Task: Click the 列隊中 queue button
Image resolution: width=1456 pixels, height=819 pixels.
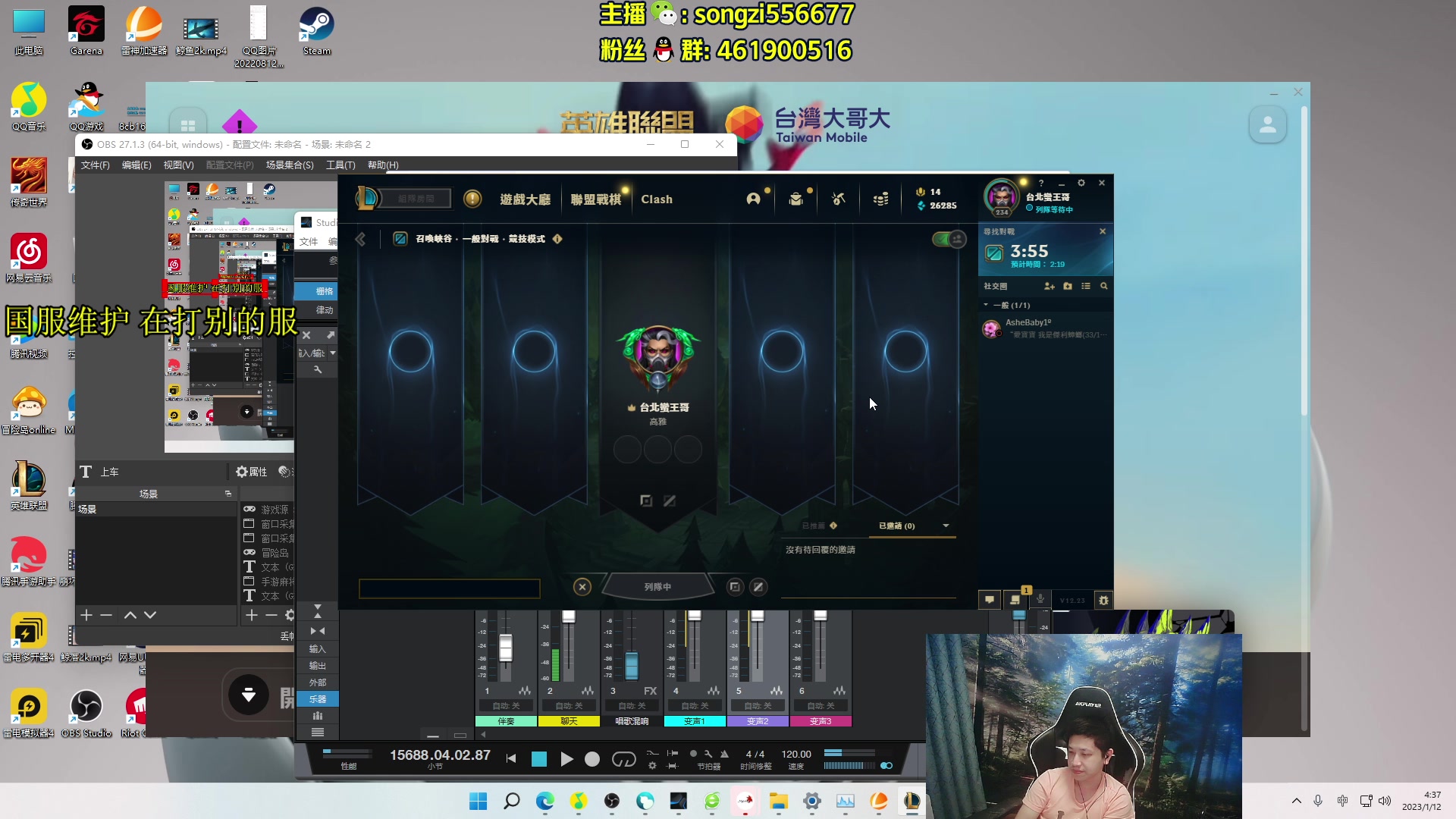Action: pyautogui.click(x=657, y=586)
